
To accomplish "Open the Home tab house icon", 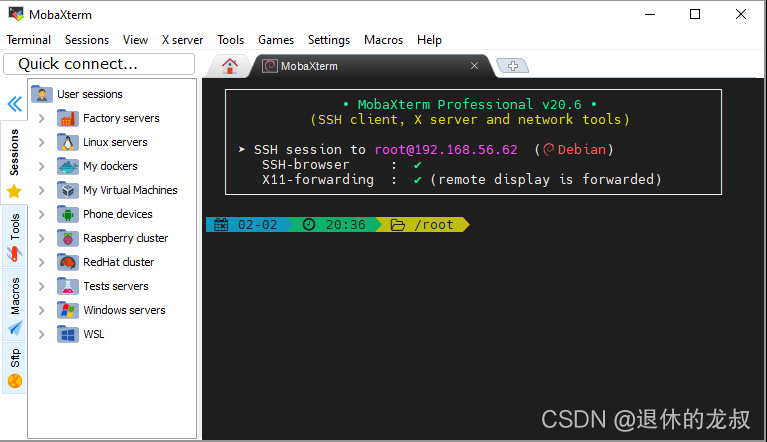I will coord(229,66).
